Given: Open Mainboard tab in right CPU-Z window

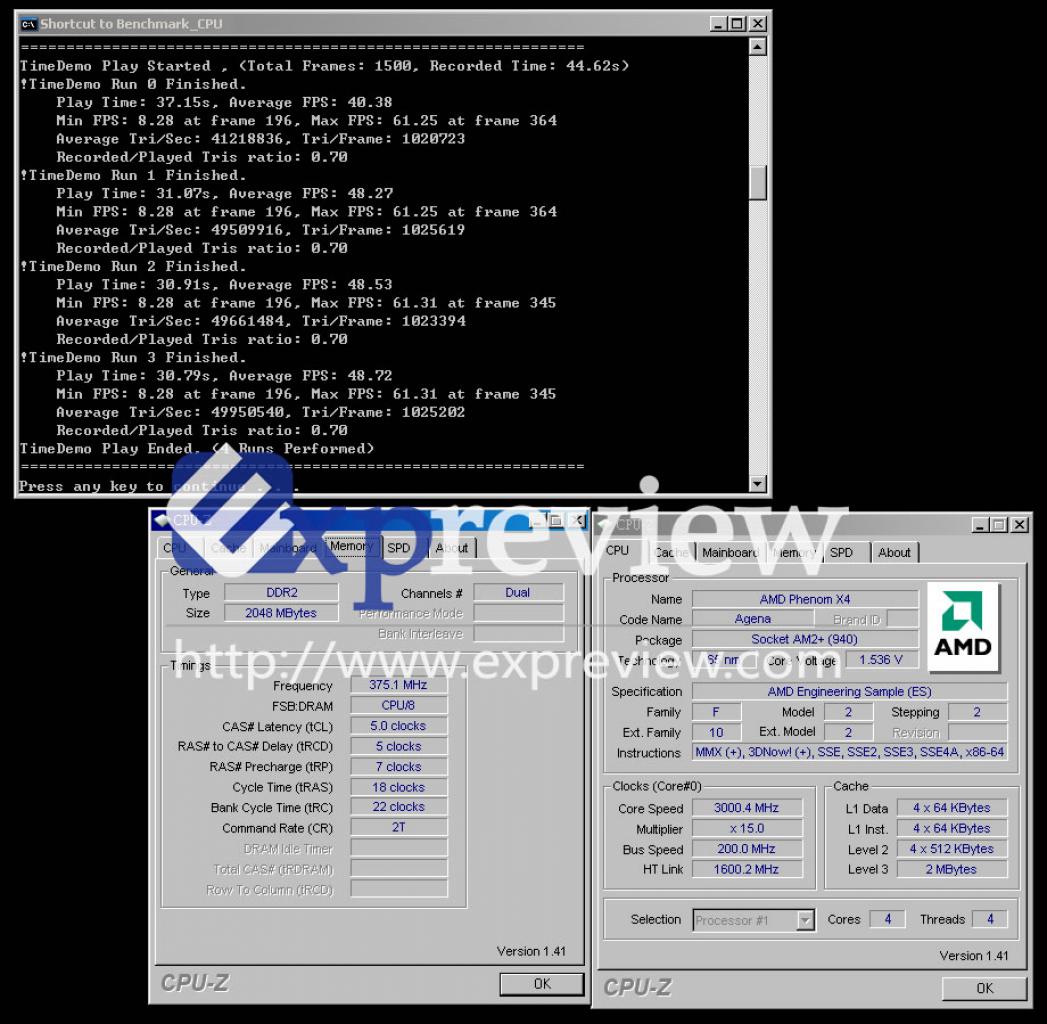Looking at the screenshot, I should coord(730,553).
